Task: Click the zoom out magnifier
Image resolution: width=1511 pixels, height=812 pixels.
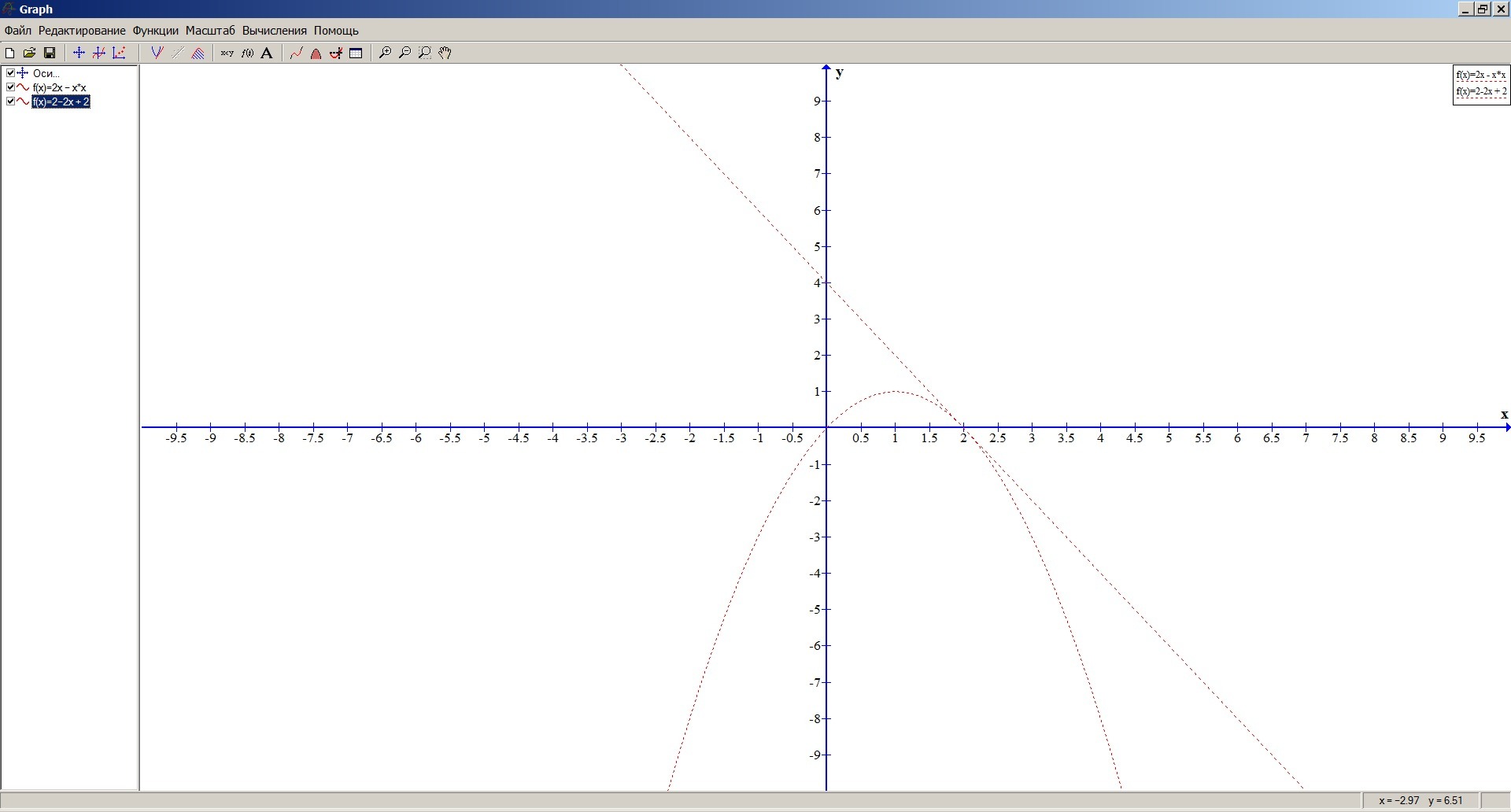Action: pos(405,53)
